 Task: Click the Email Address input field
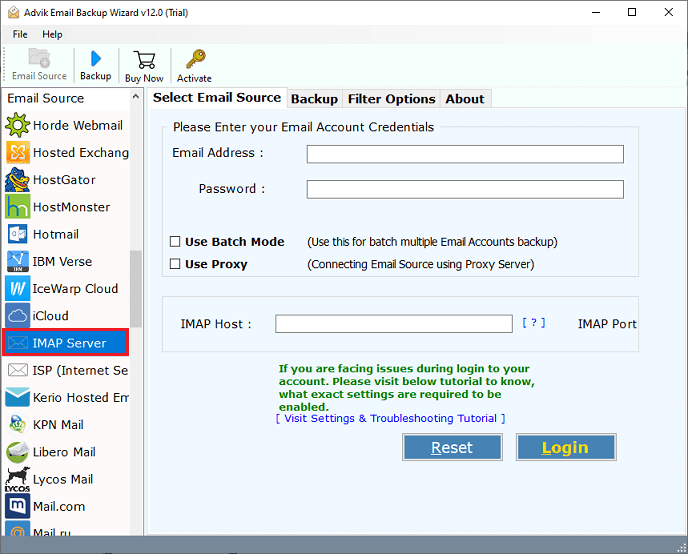[x=465, y=154]
